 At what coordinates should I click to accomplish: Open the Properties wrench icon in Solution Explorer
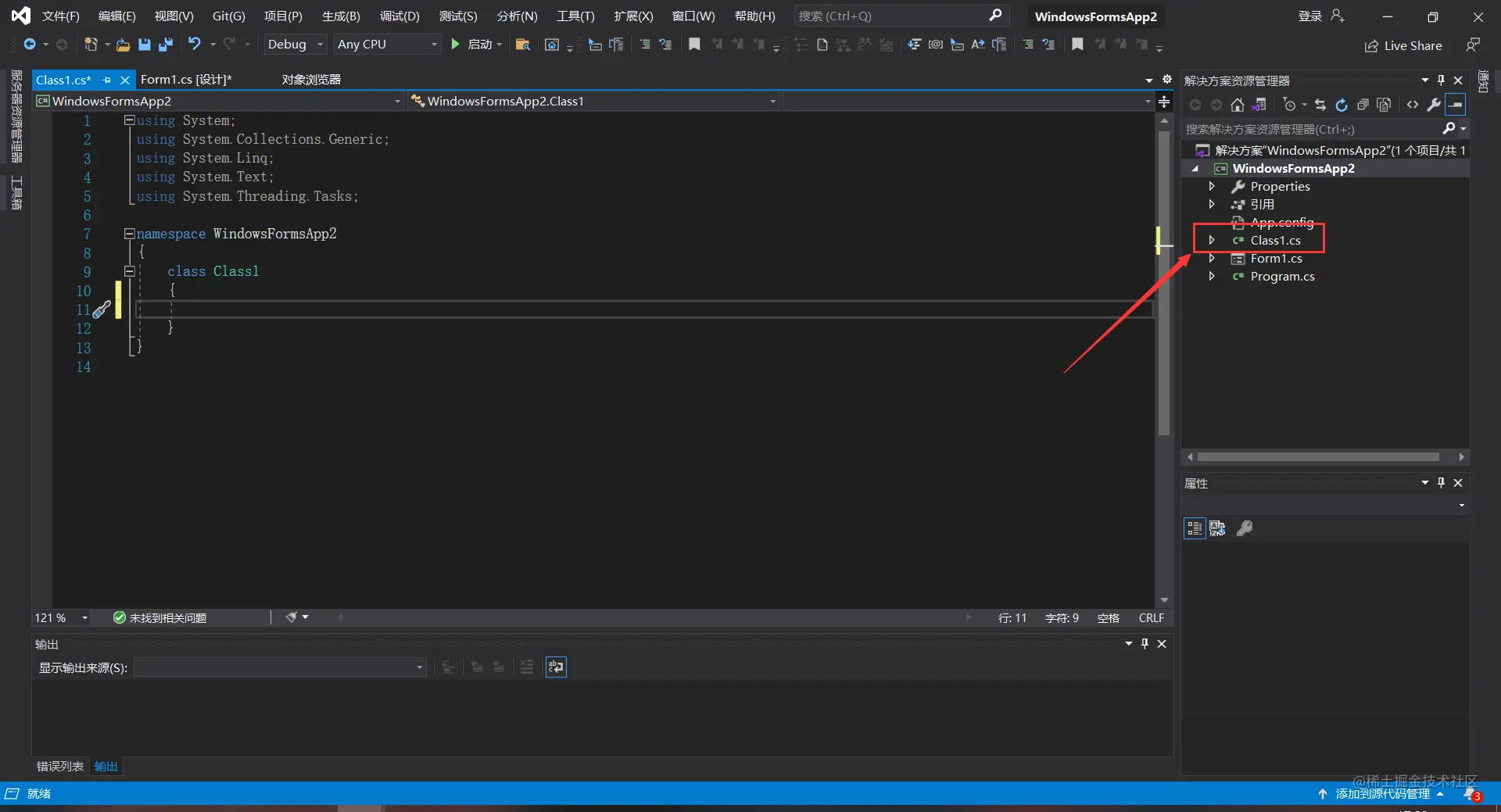pyautogui.click(x=1434, y=105)
